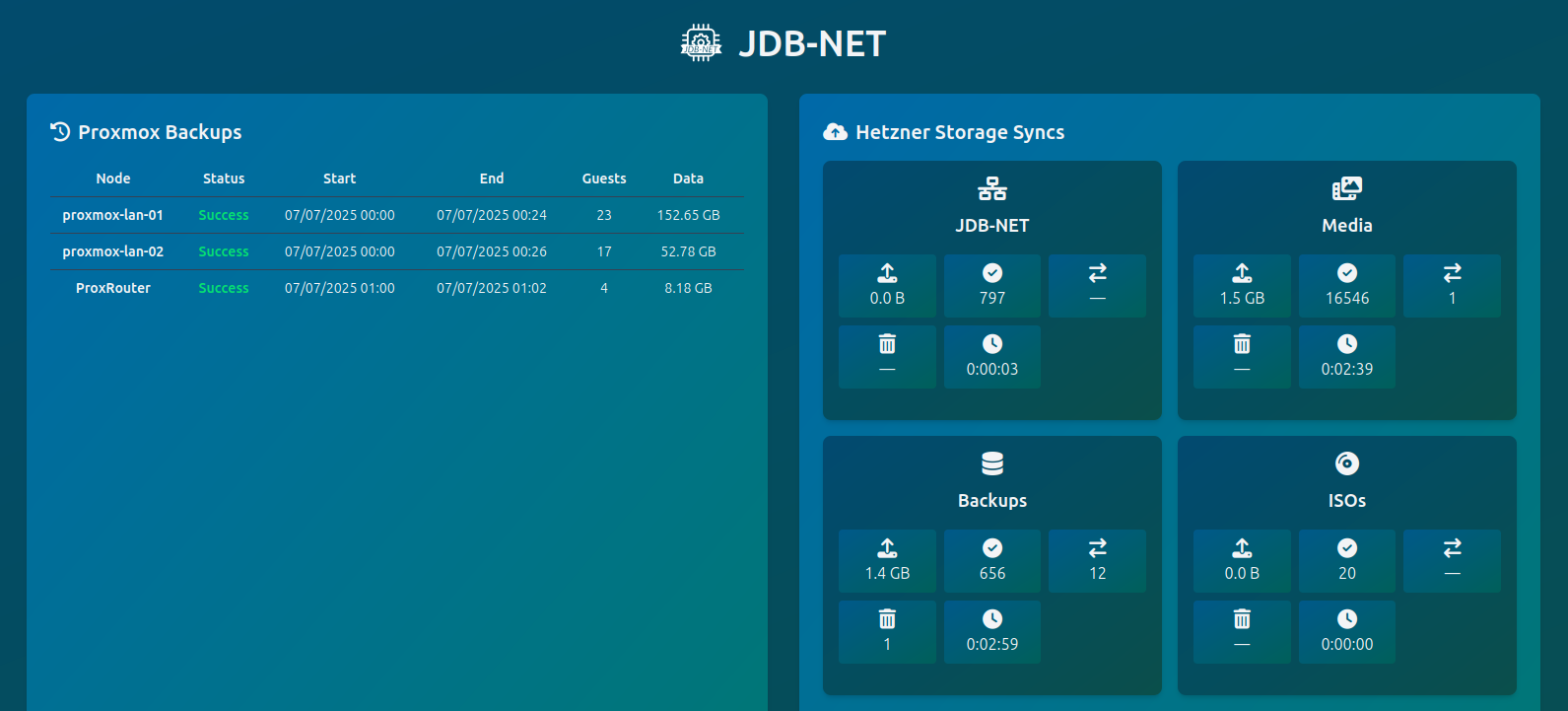Click the transfer arrows icon in Backups card

pos(1098,547)
